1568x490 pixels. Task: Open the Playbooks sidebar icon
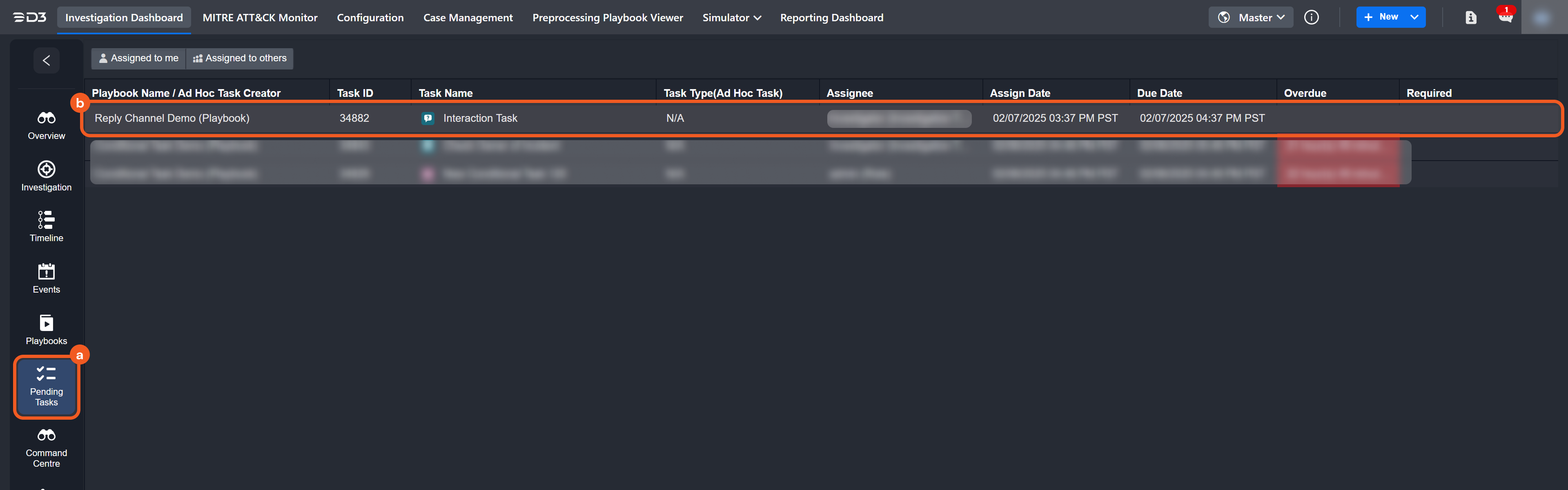(x=46, y=323)
